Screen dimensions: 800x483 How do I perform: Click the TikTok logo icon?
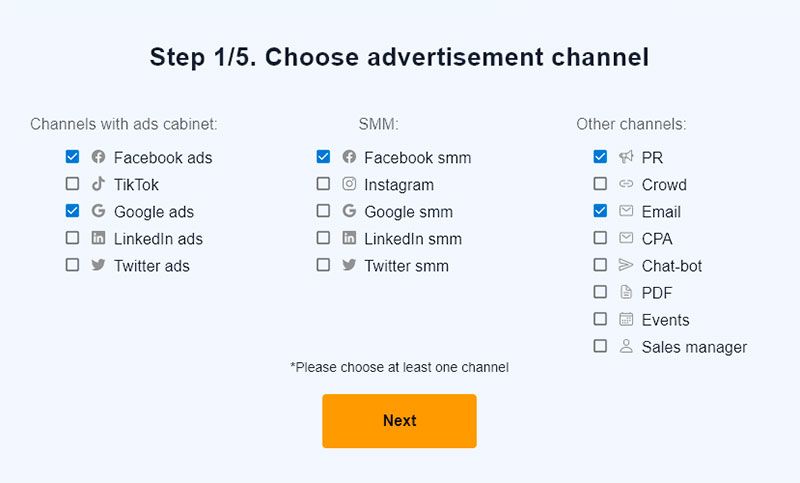click(x=98, y=184)
